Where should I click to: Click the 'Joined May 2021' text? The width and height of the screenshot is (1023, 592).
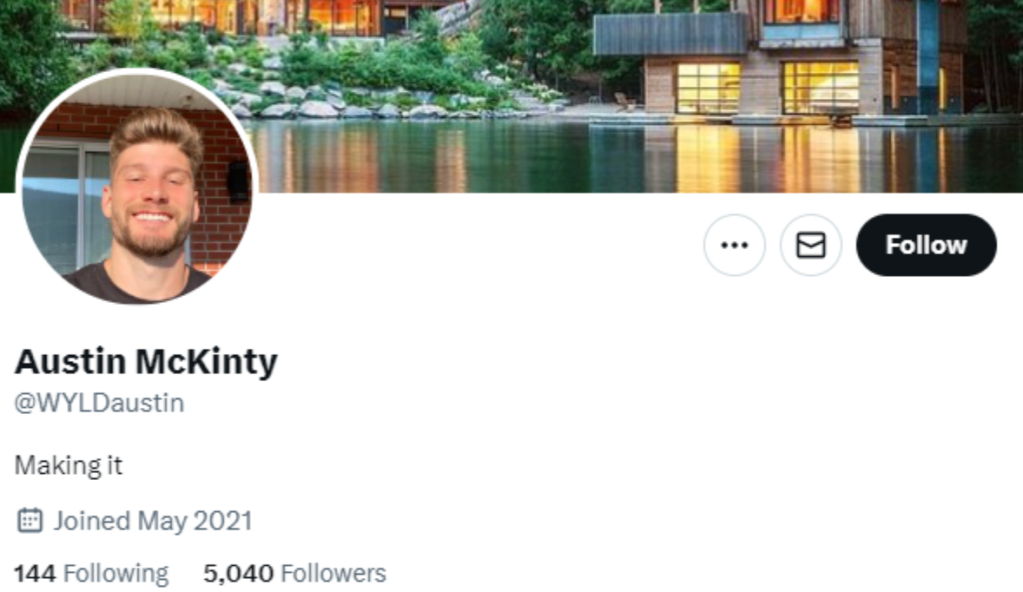coord(153,521)
